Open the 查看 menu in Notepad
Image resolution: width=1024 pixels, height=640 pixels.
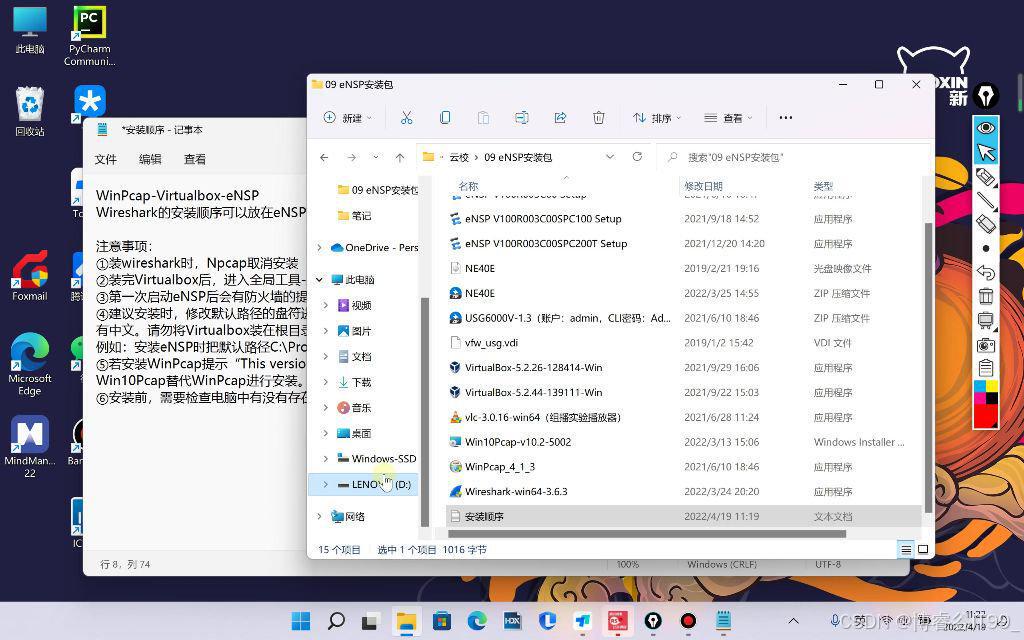tap(195, 159)
